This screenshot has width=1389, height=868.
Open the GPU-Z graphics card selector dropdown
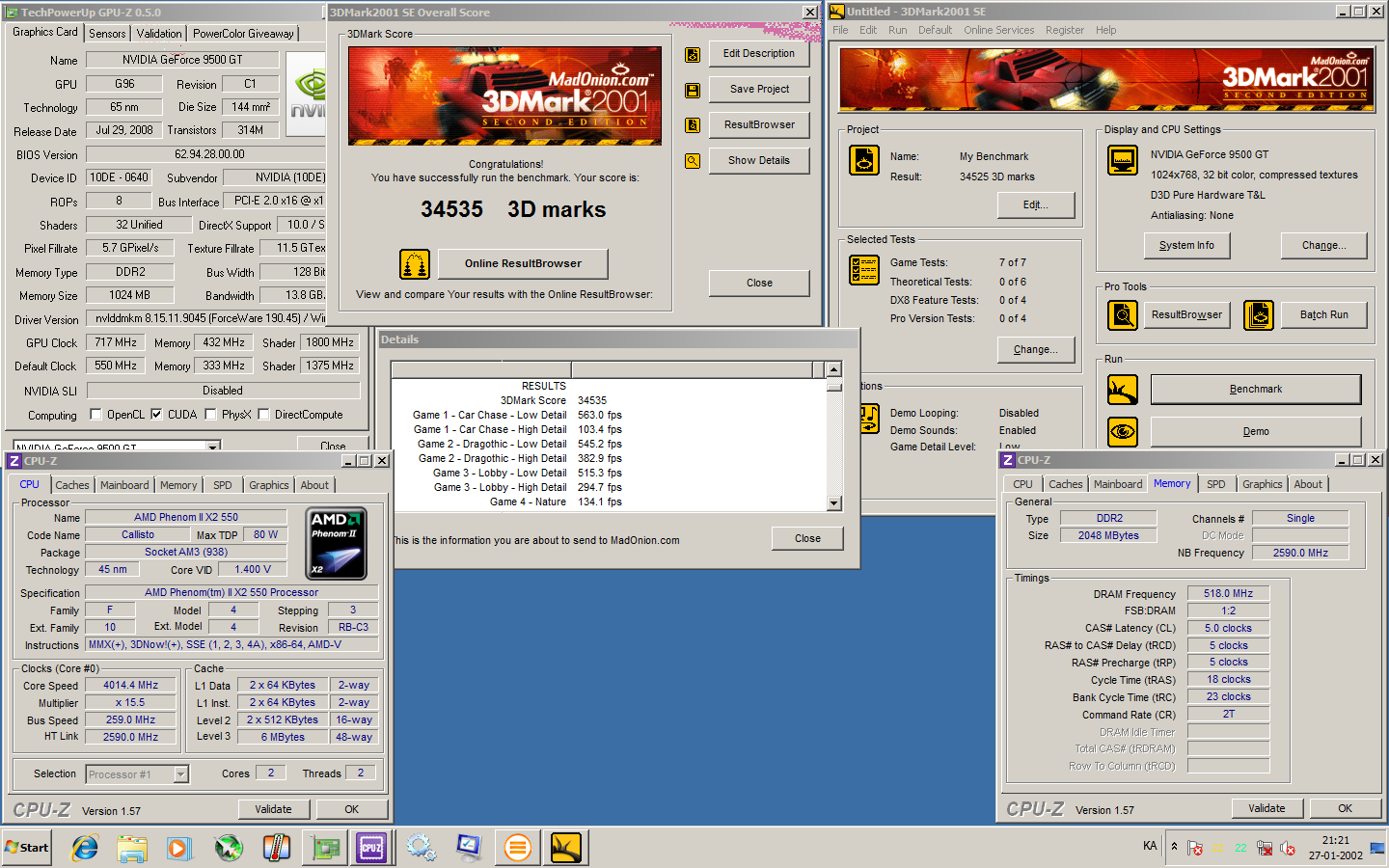tap(213, 447)
